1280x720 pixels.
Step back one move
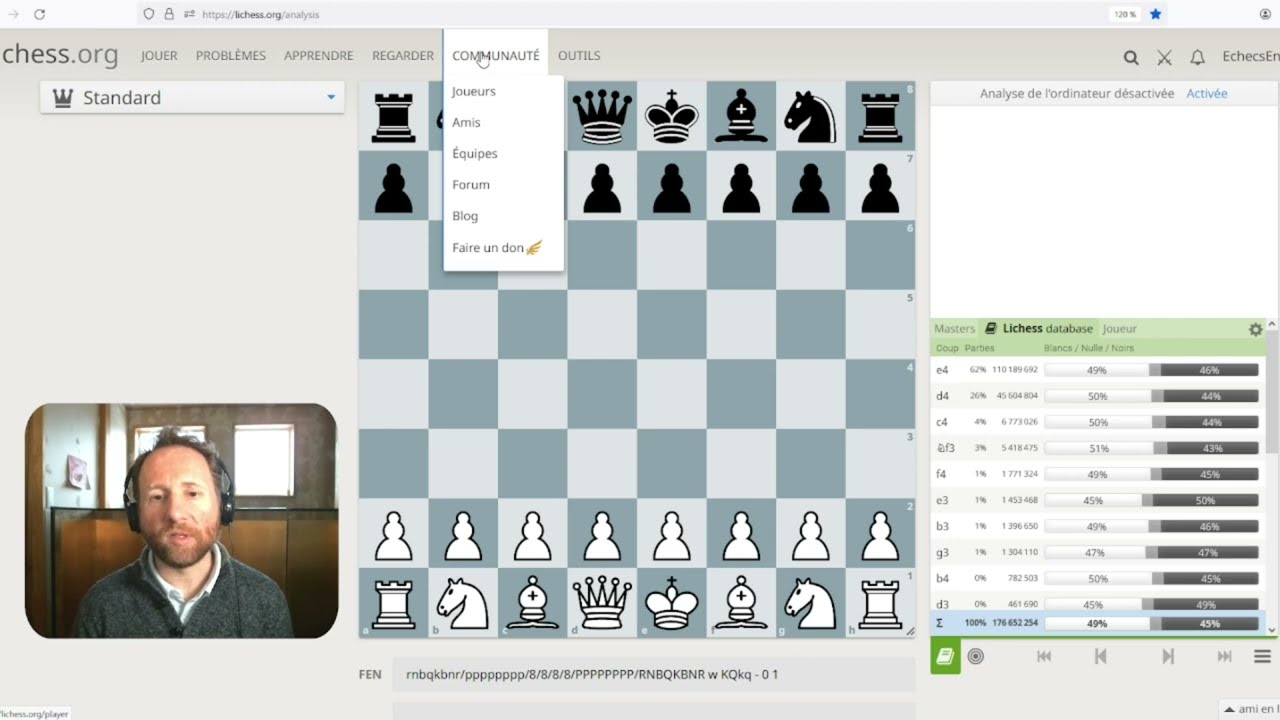pyautogui.click(x=1101, y=656)
